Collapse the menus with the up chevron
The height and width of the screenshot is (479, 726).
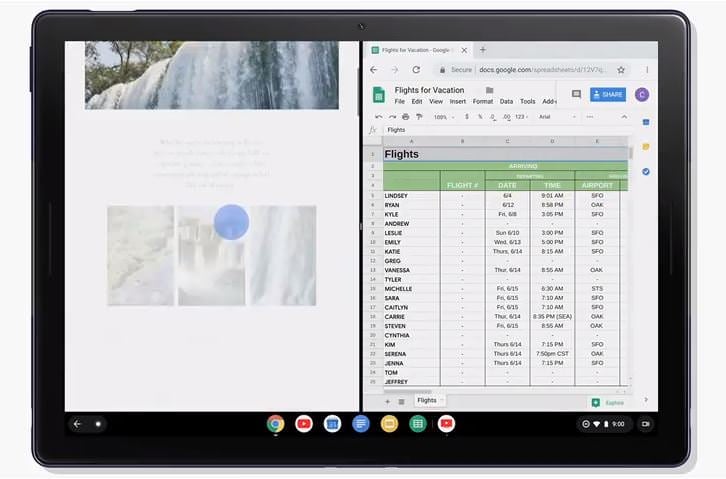[624, 117]
